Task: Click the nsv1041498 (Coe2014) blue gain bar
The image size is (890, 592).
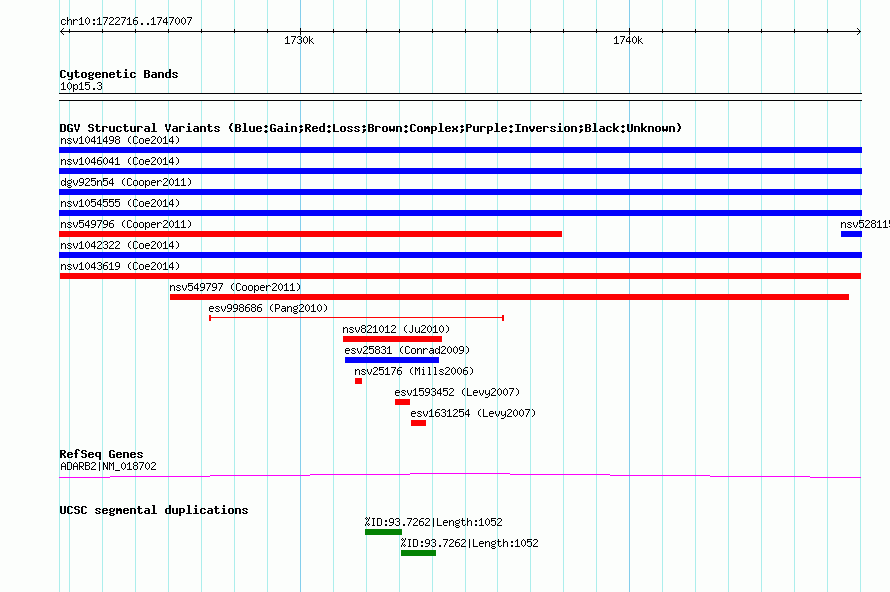Action: [460, 150]
